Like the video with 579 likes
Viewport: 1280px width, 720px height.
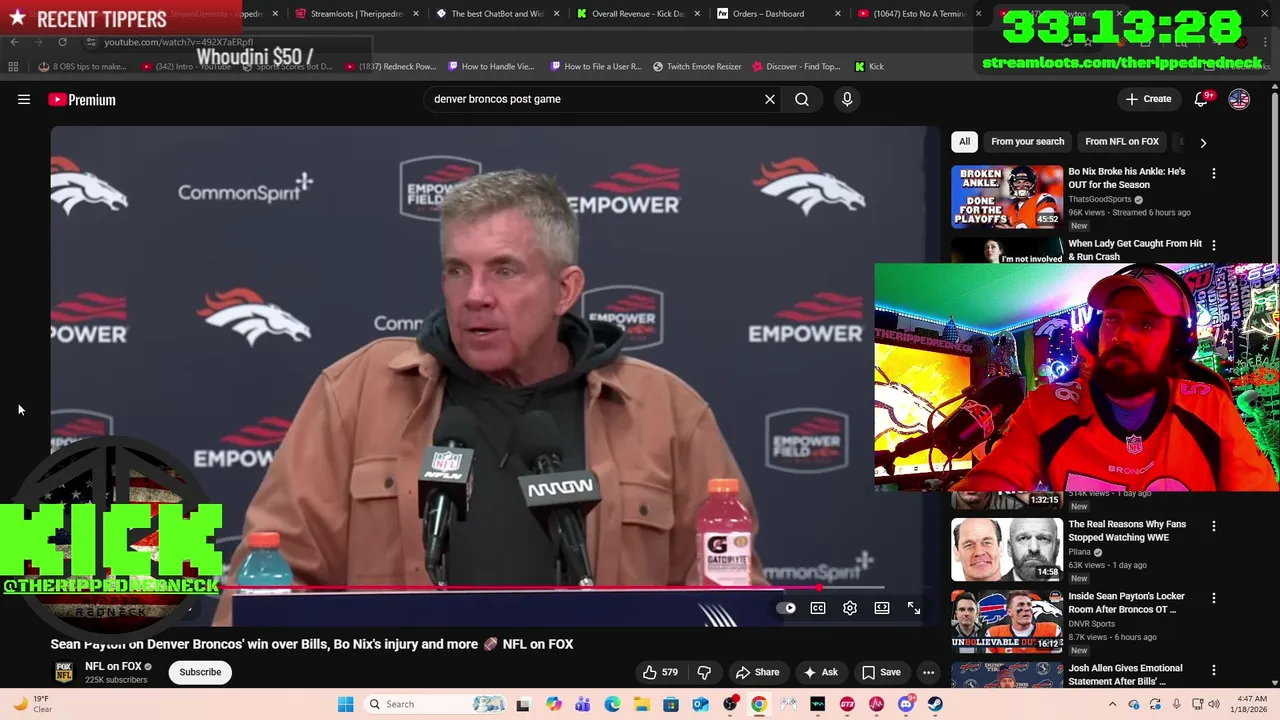(x=661, y=672)
